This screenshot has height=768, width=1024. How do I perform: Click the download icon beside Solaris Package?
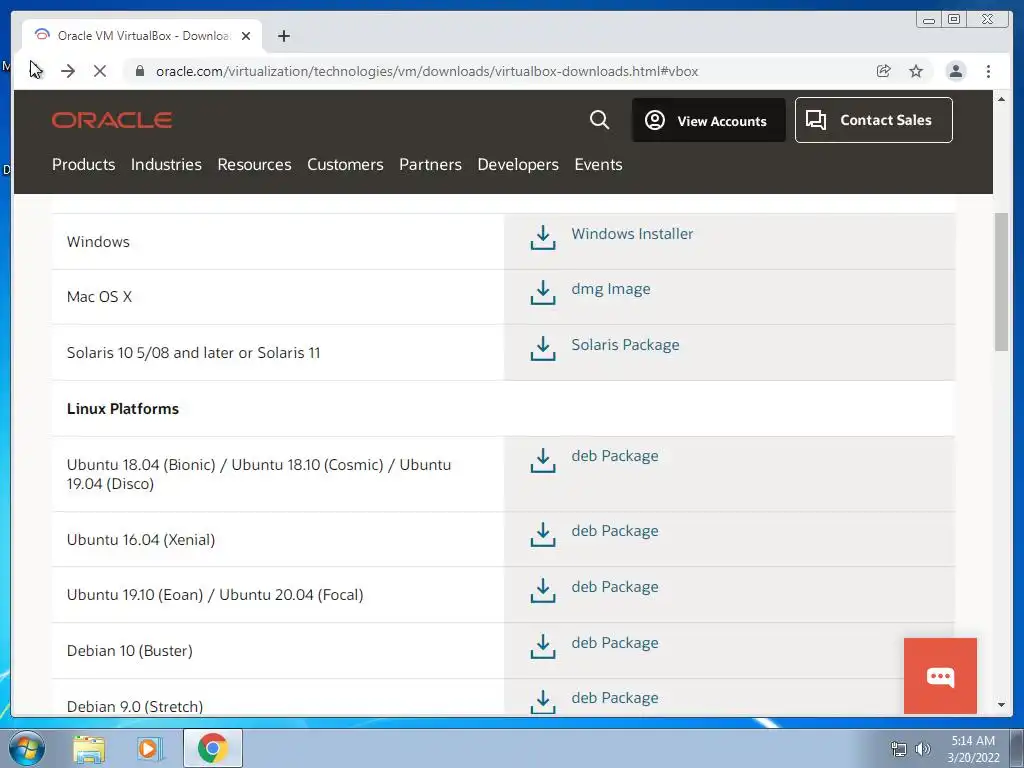coord(543,349)
